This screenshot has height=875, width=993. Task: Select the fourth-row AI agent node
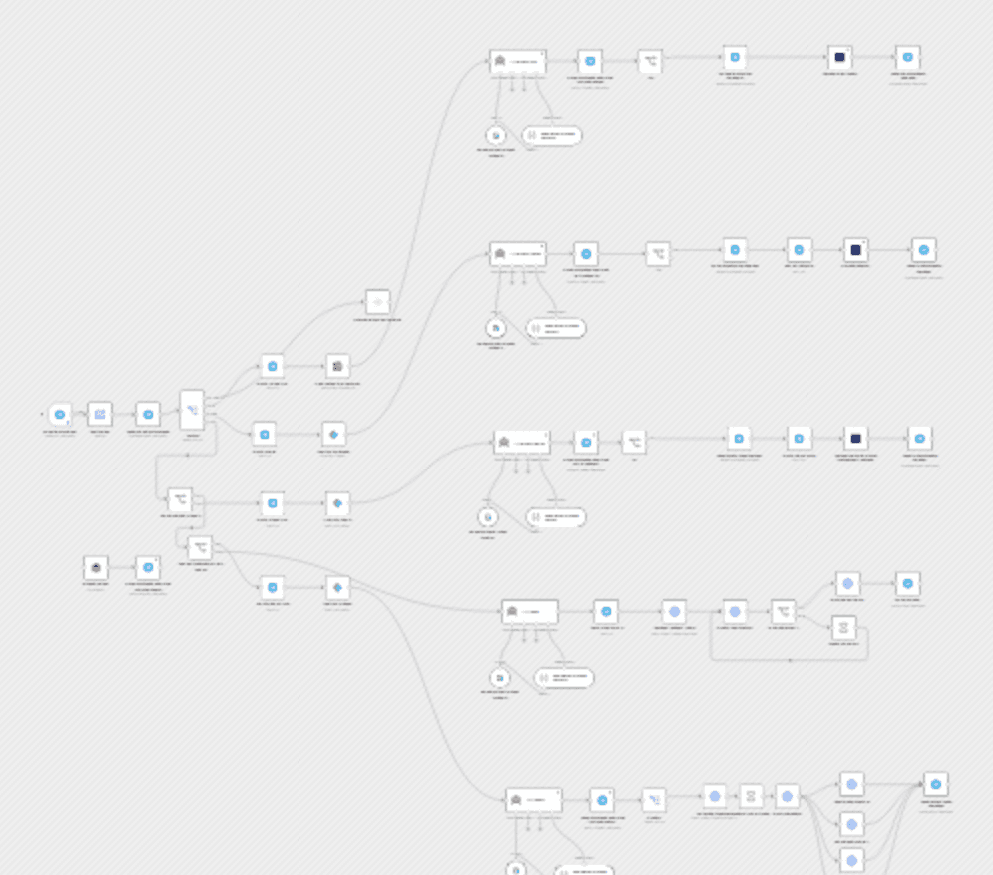pos(530,612)
